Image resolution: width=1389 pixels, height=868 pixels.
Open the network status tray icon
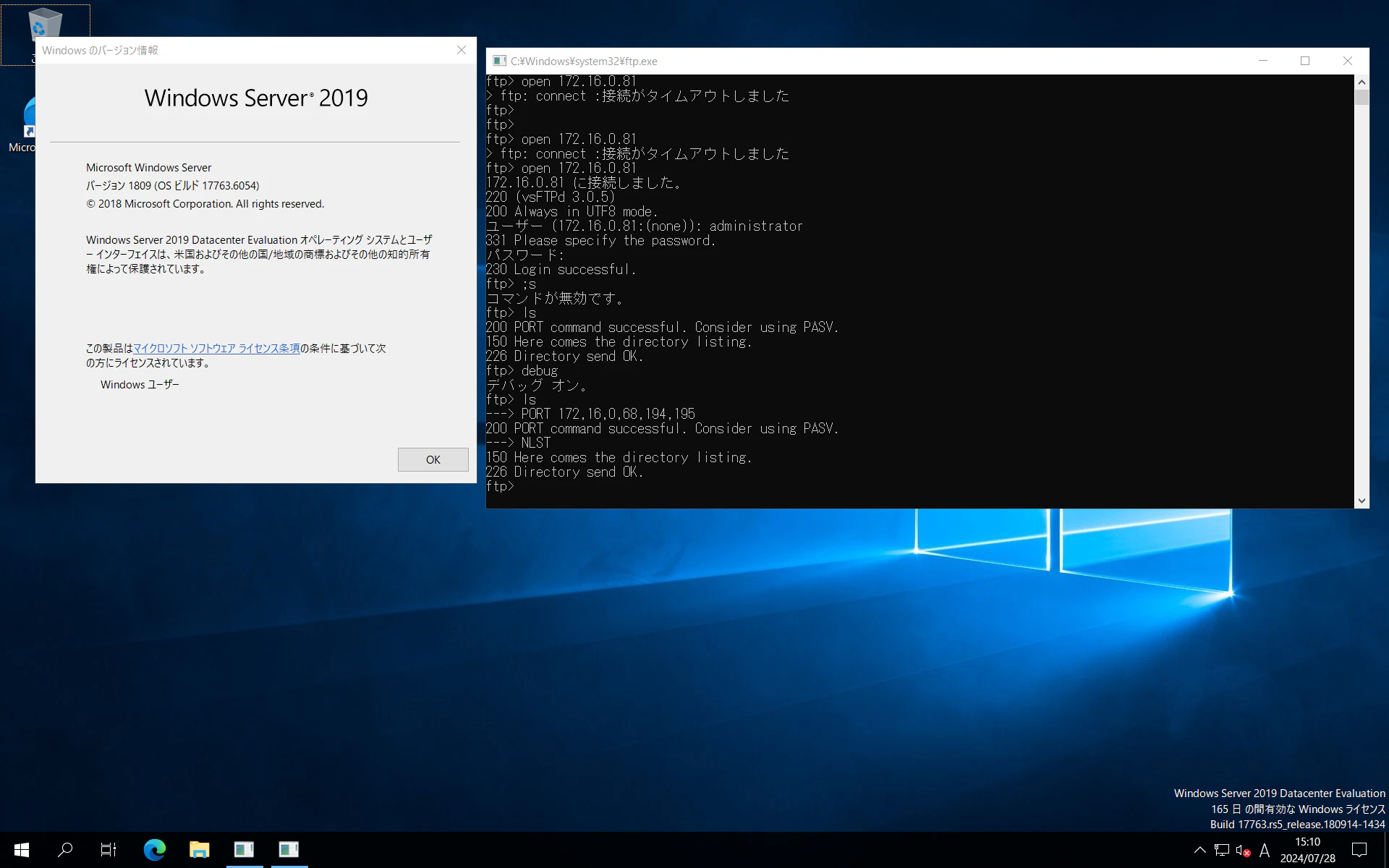click(x=1222, y=850)
